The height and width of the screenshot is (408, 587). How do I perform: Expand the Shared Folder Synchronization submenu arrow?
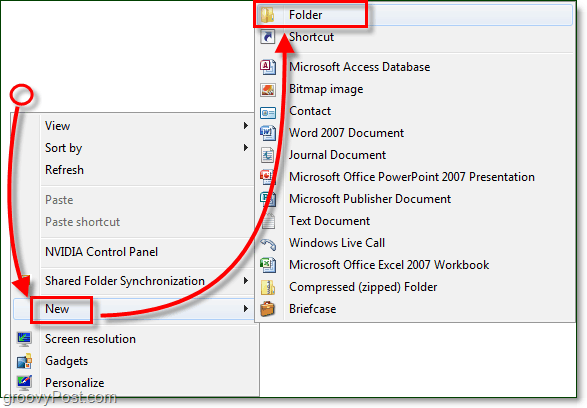coord(246,281)
